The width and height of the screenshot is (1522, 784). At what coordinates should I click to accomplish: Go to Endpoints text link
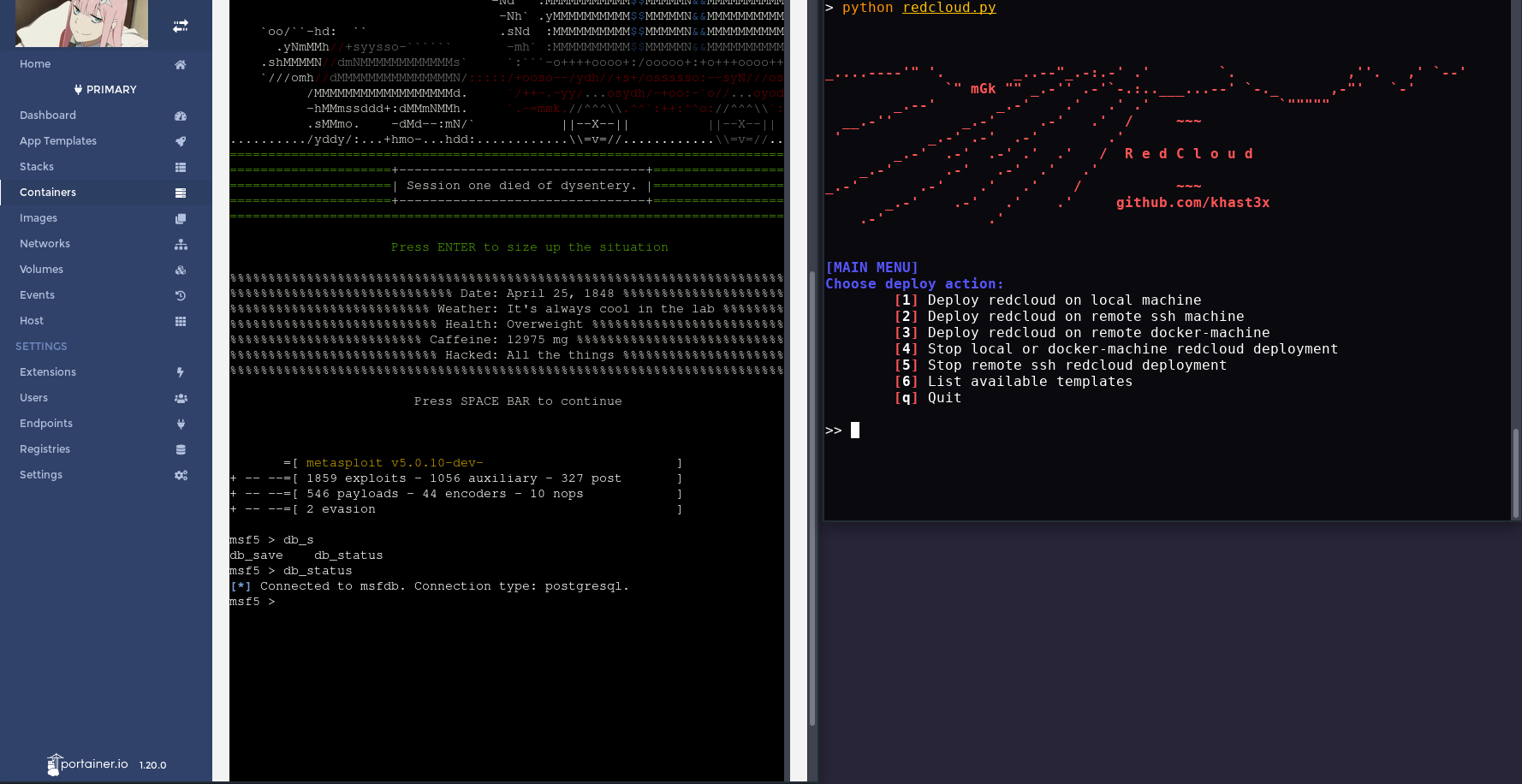pyautogui.click(x=46, y=424)
